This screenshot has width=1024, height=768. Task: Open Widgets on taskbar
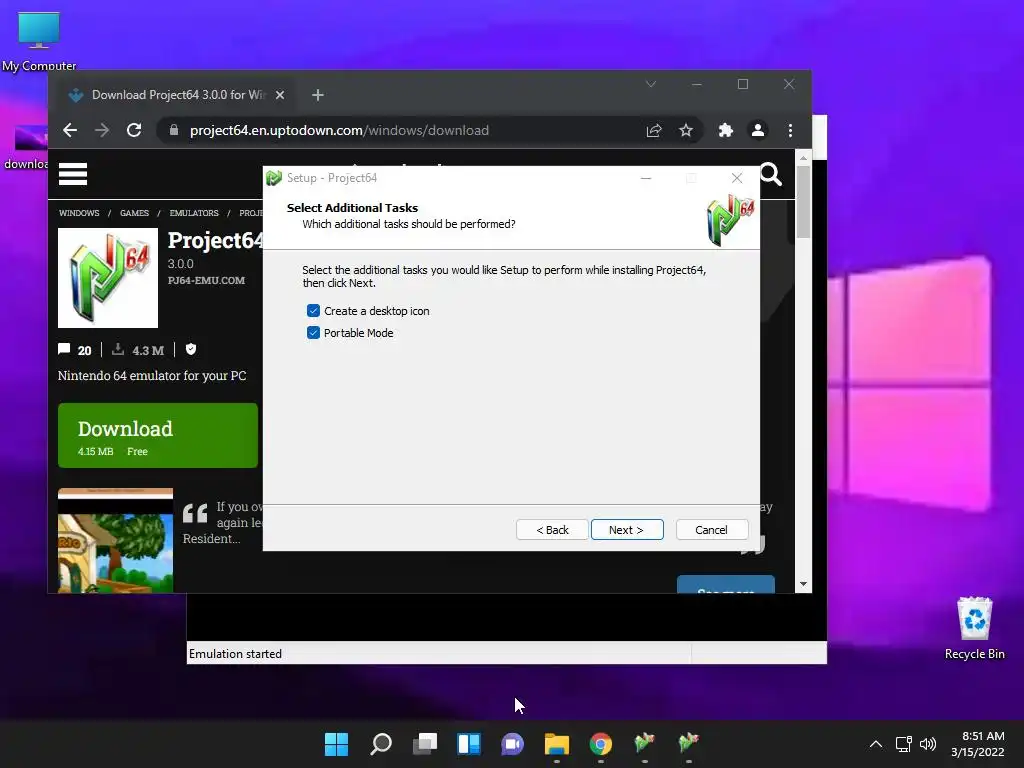coord(469,744)
